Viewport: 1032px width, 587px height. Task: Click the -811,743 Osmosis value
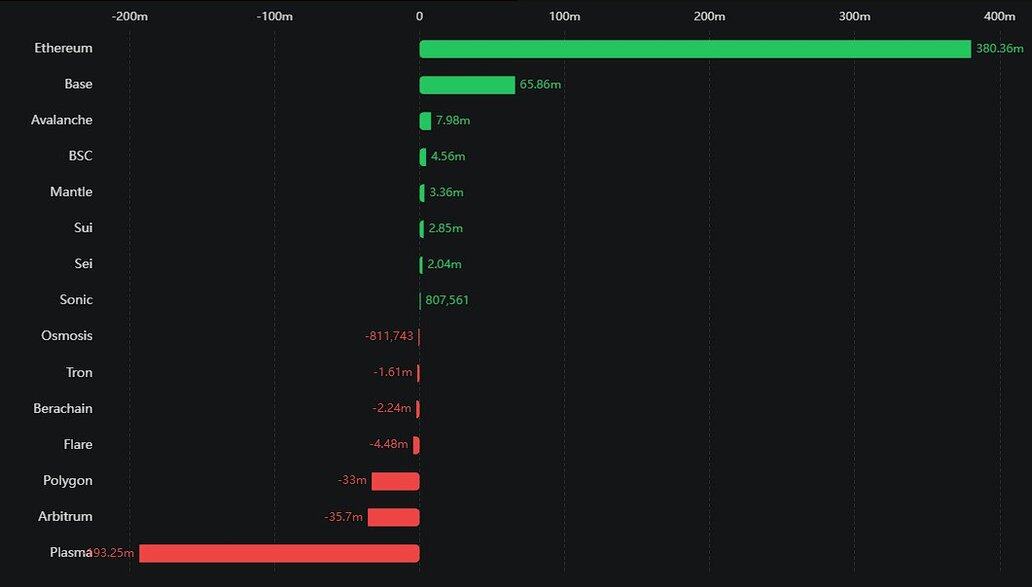(x=389, y=336)
